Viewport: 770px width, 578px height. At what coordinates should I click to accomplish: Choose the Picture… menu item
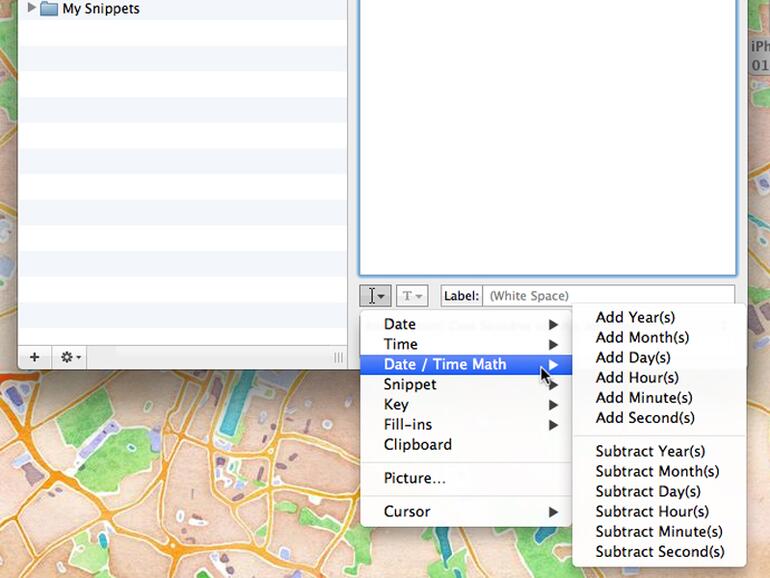point(415,478)
